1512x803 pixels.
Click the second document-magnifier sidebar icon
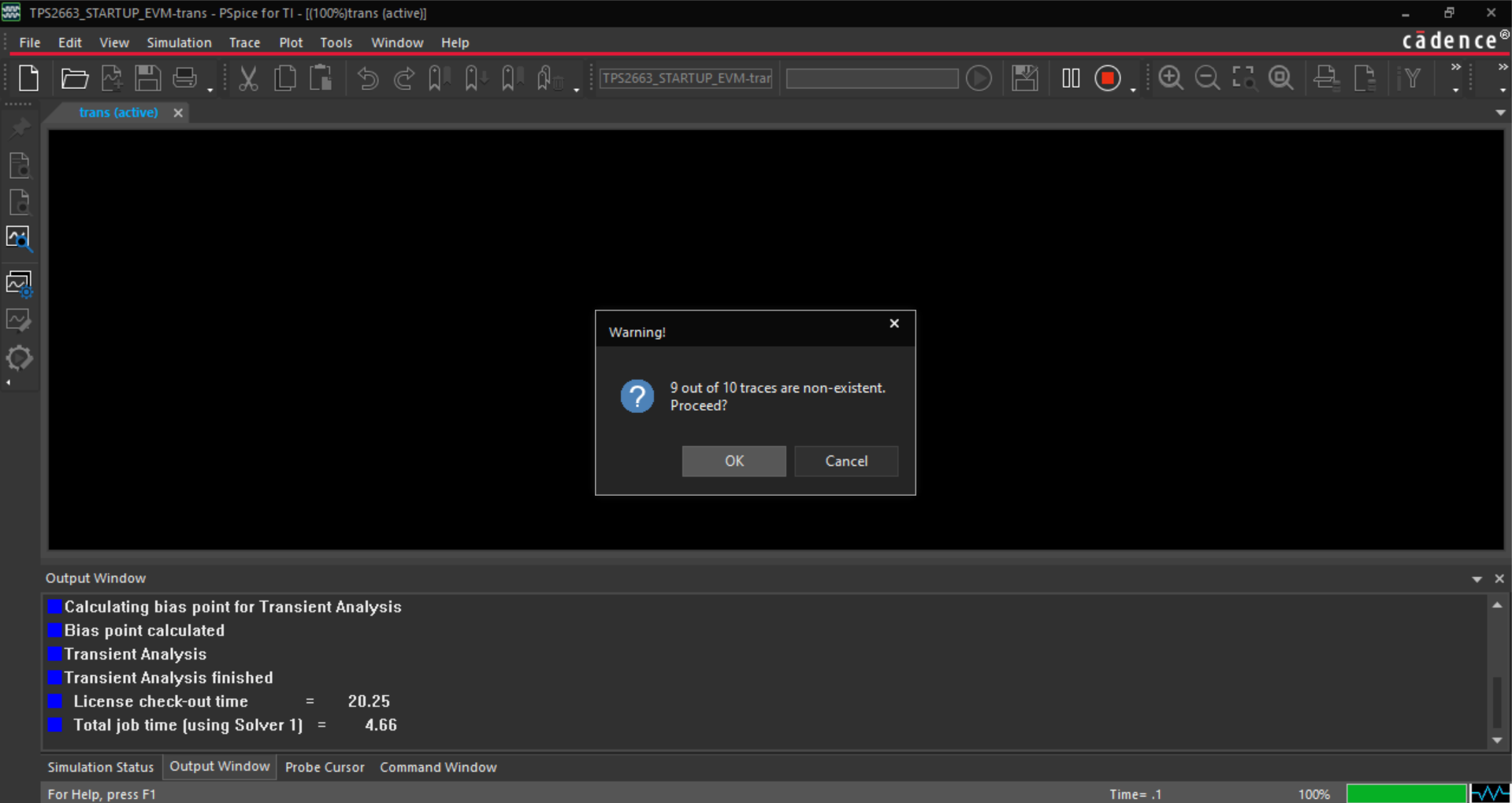point(20,203)
